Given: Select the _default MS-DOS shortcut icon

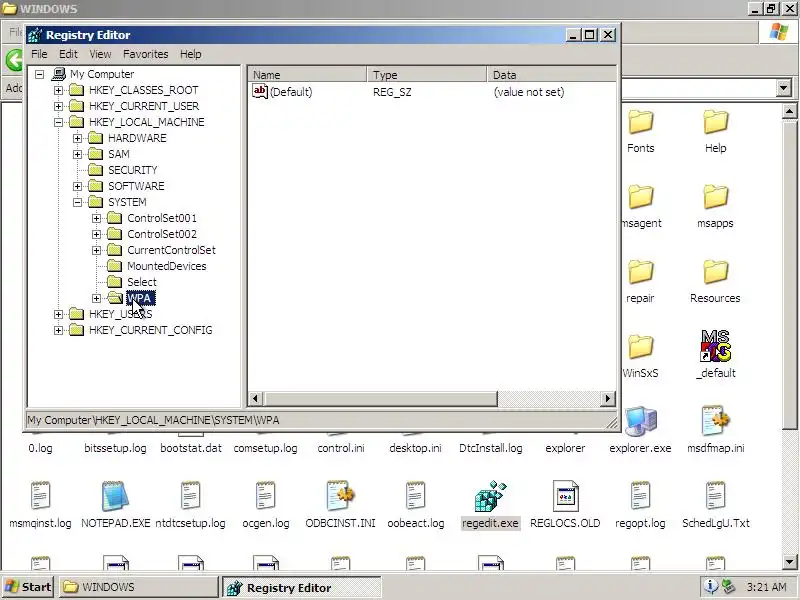Looking at the screenshot, I should (x=715, y=346).
